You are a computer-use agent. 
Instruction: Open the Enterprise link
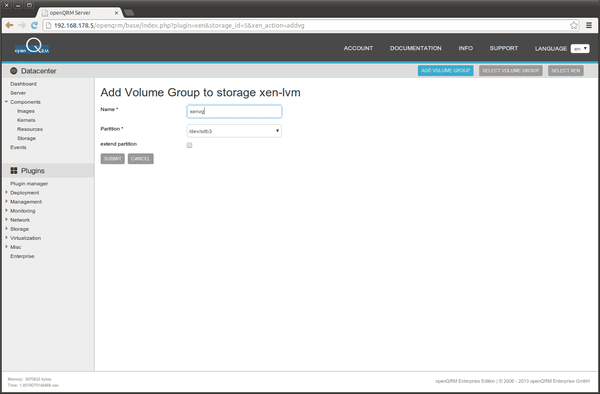tap(22, 256)
